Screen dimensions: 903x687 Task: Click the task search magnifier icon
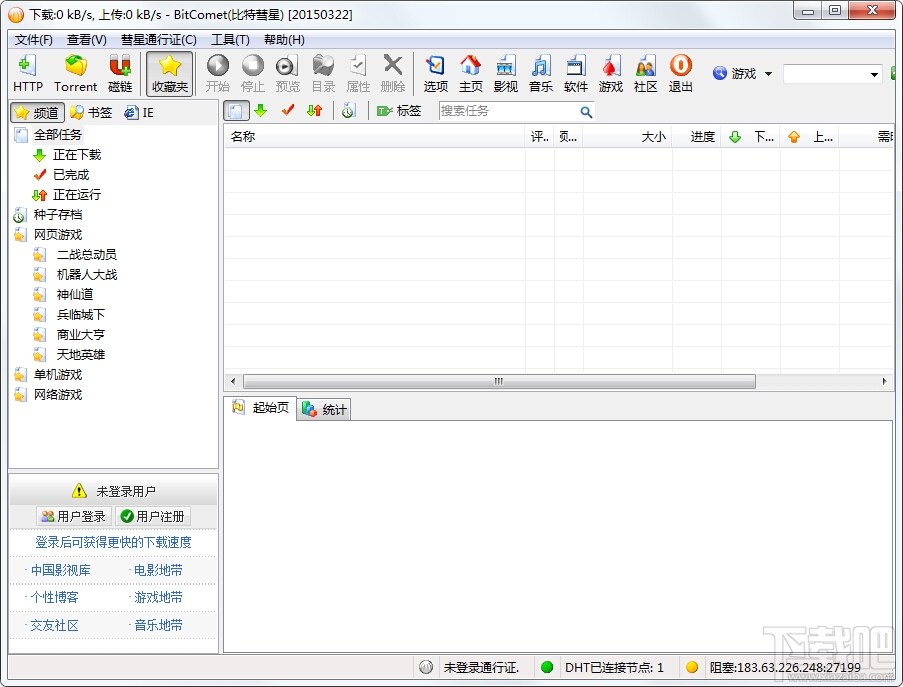[x=586, y=112]
